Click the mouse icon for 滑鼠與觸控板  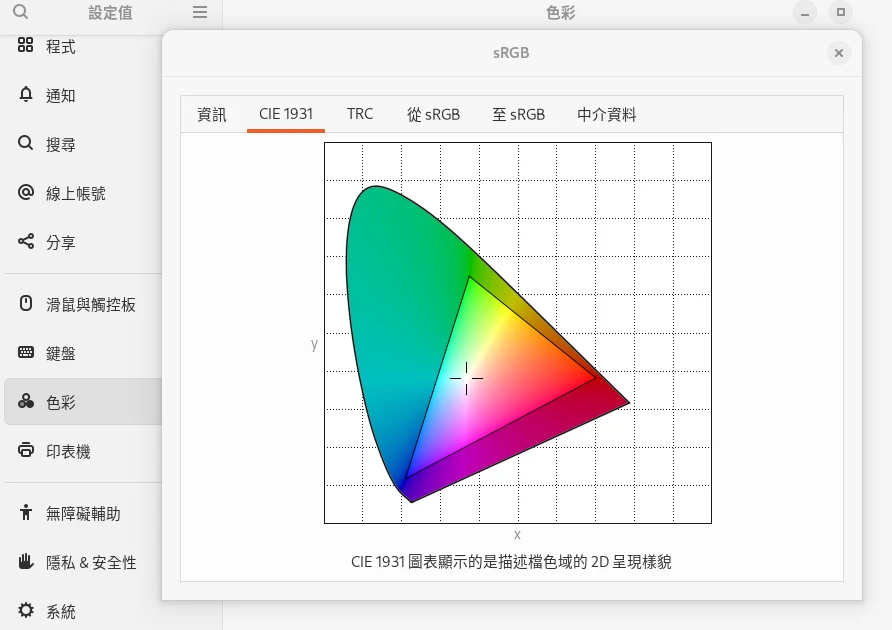point(26,304)
